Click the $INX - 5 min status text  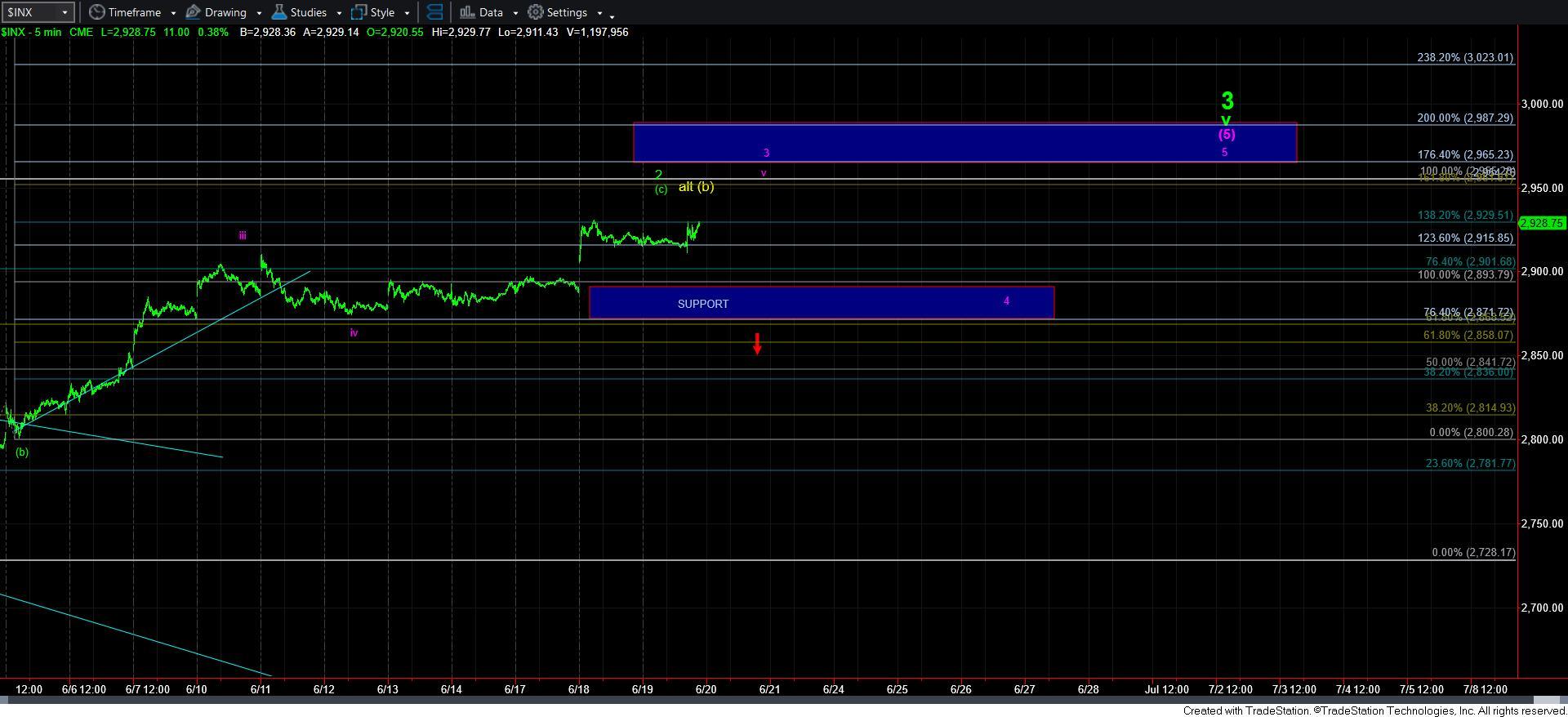(x=29, y=32)
